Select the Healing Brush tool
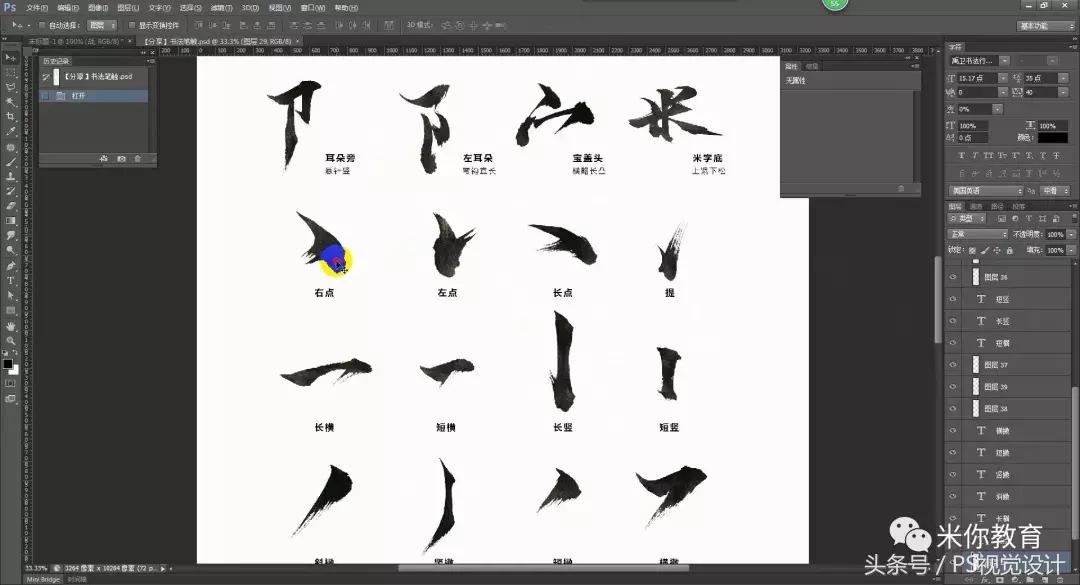The width and height of the screenshot is (1080, 585). pyautogui.click(x=10, y=147)
